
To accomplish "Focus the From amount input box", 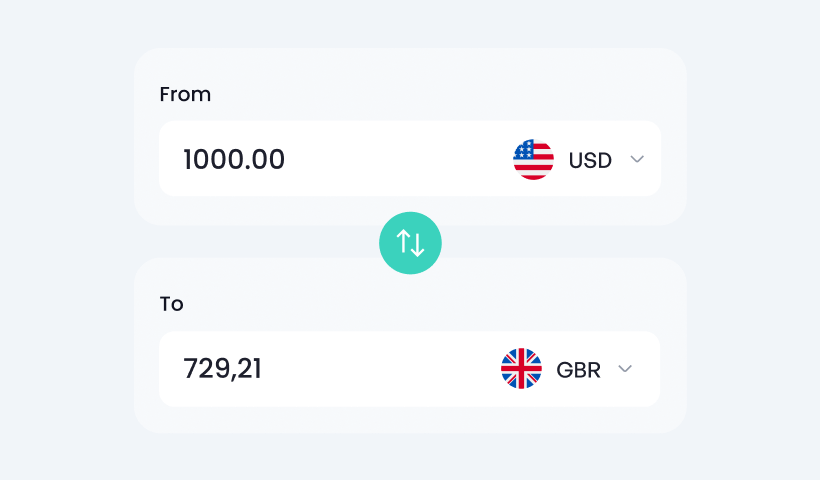I will [410, 158].
